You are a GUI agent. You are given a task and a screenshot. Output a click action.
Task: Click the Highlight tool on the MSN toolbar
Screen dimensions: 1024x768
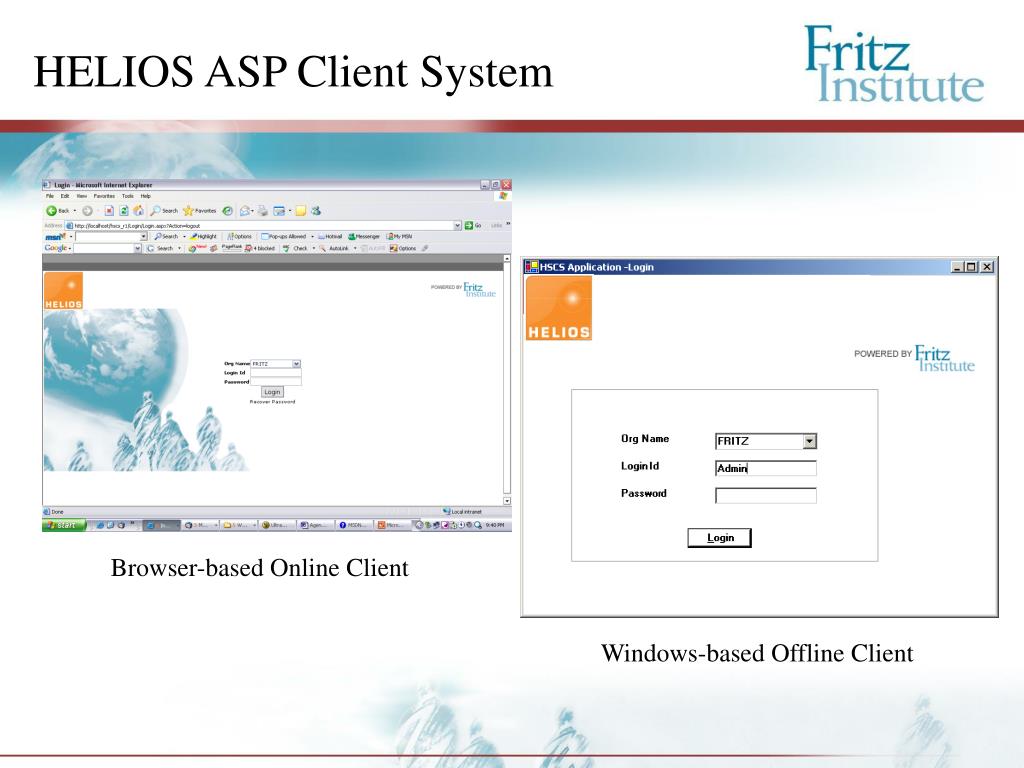point(203,236)
